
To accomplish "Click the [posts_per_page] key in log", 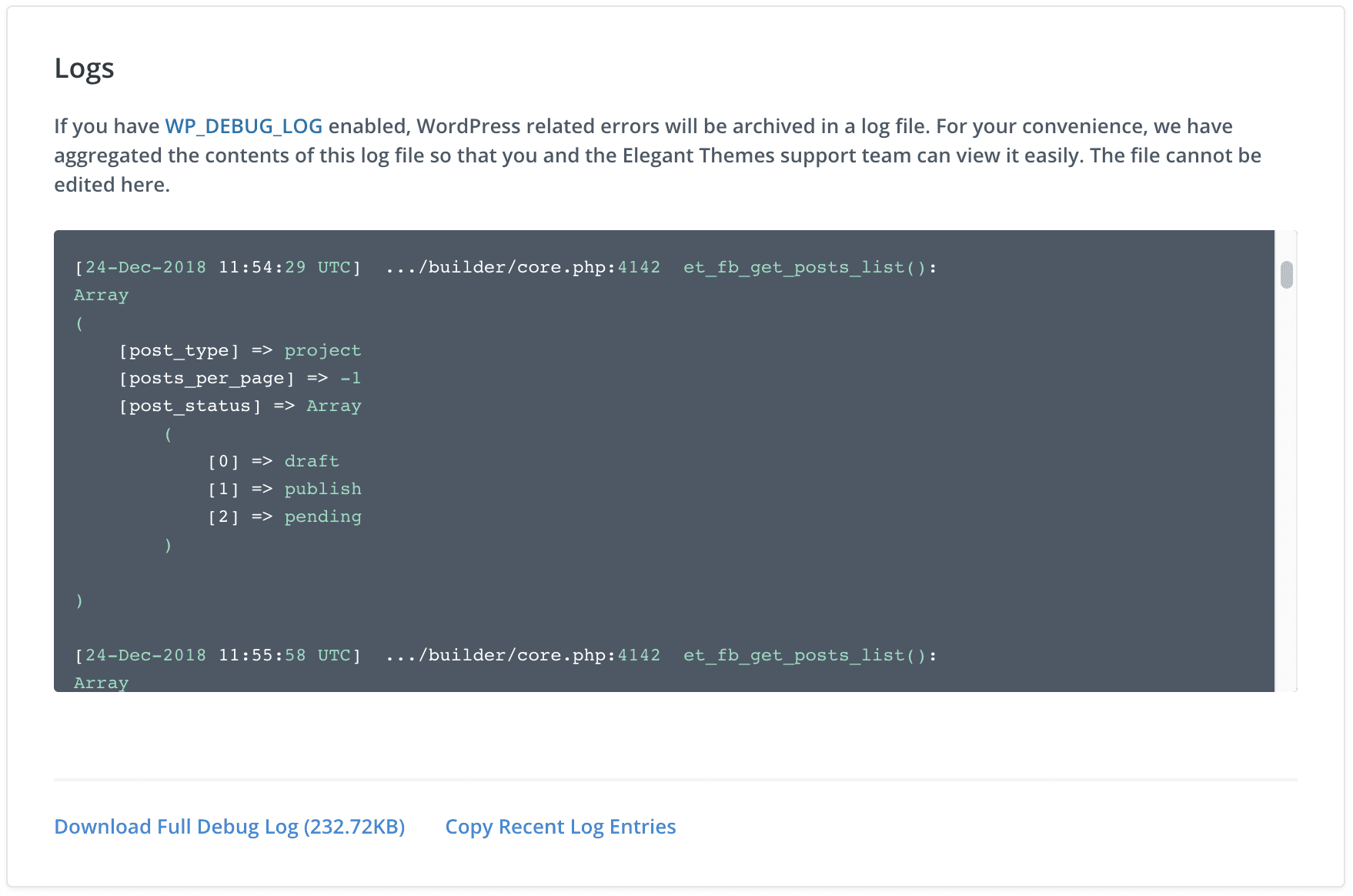I will coord(206,379).
